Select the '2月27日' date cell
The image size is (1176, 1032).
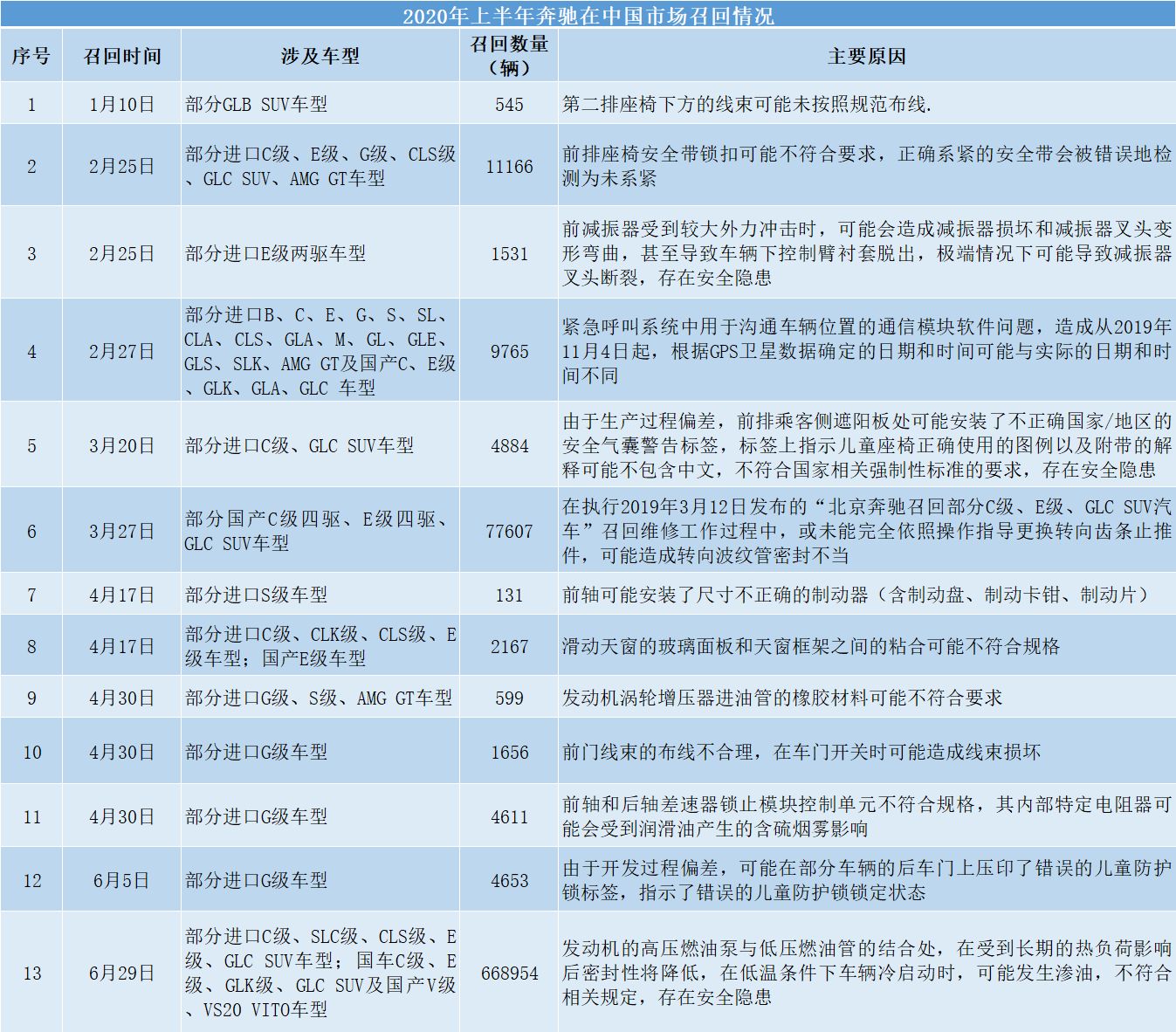pyautogui.click(x=122, y=352)
